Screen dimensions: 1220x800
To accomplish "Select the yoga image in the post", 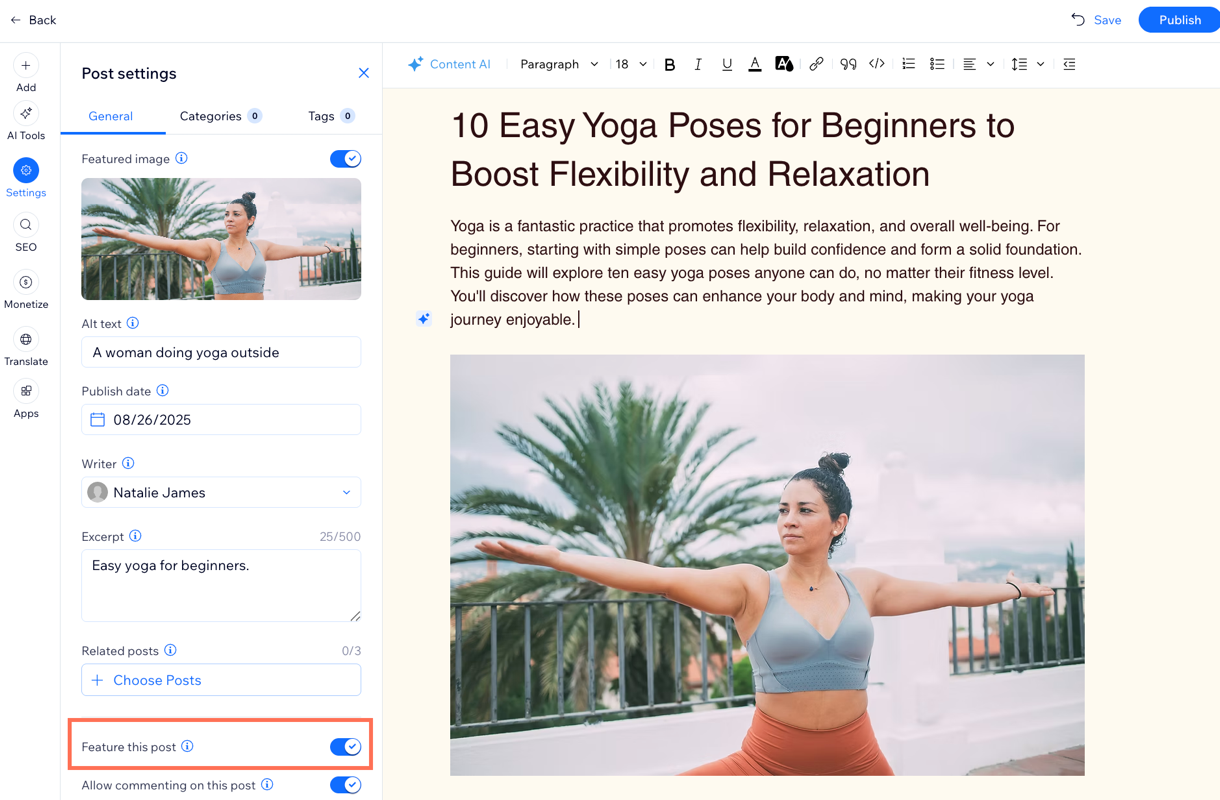I will point(767,565).
